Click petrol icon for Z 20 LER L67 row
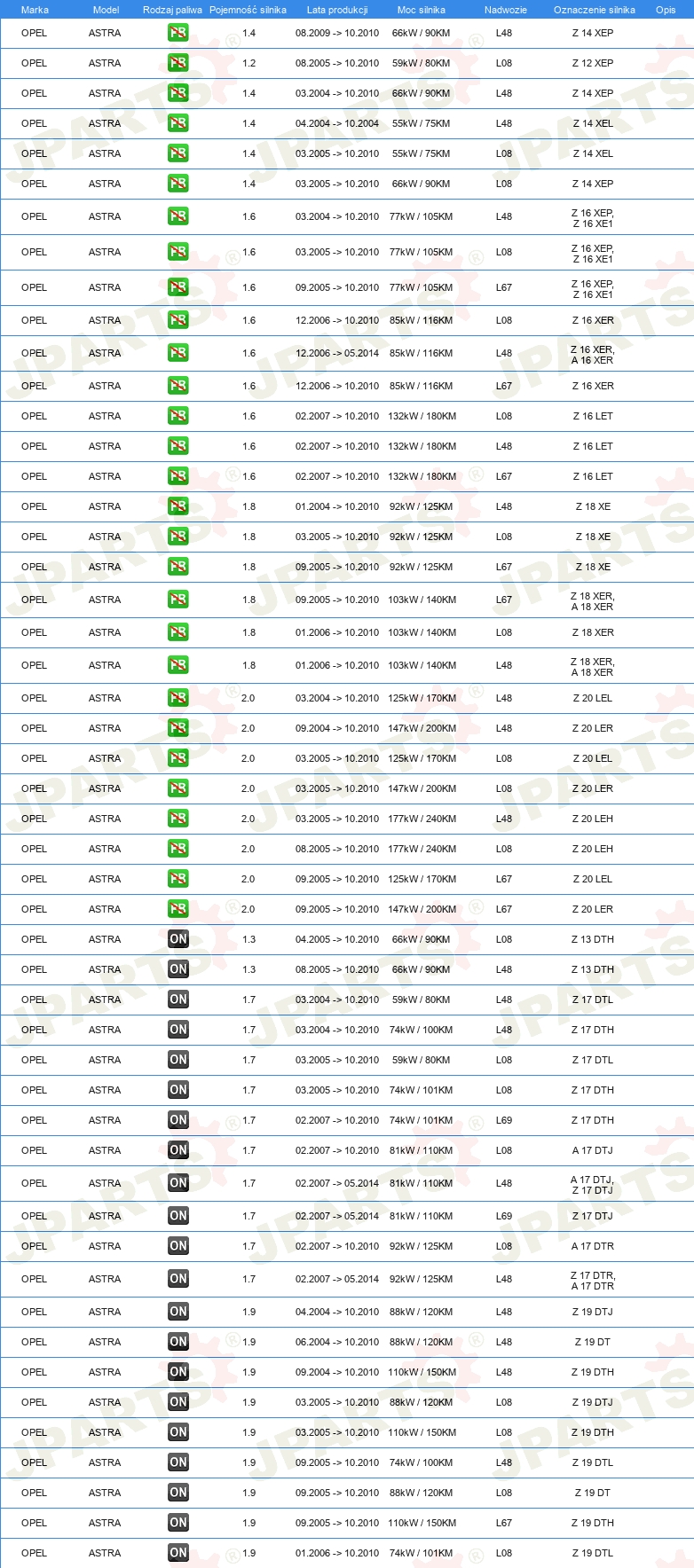Image resolution: width=694 pixels, height=1568 pixels. click(x=178, y=909)
